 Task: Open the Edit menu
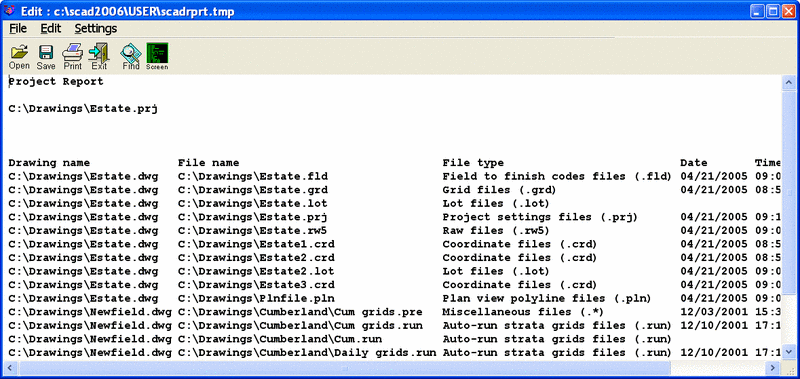(51, 29)
